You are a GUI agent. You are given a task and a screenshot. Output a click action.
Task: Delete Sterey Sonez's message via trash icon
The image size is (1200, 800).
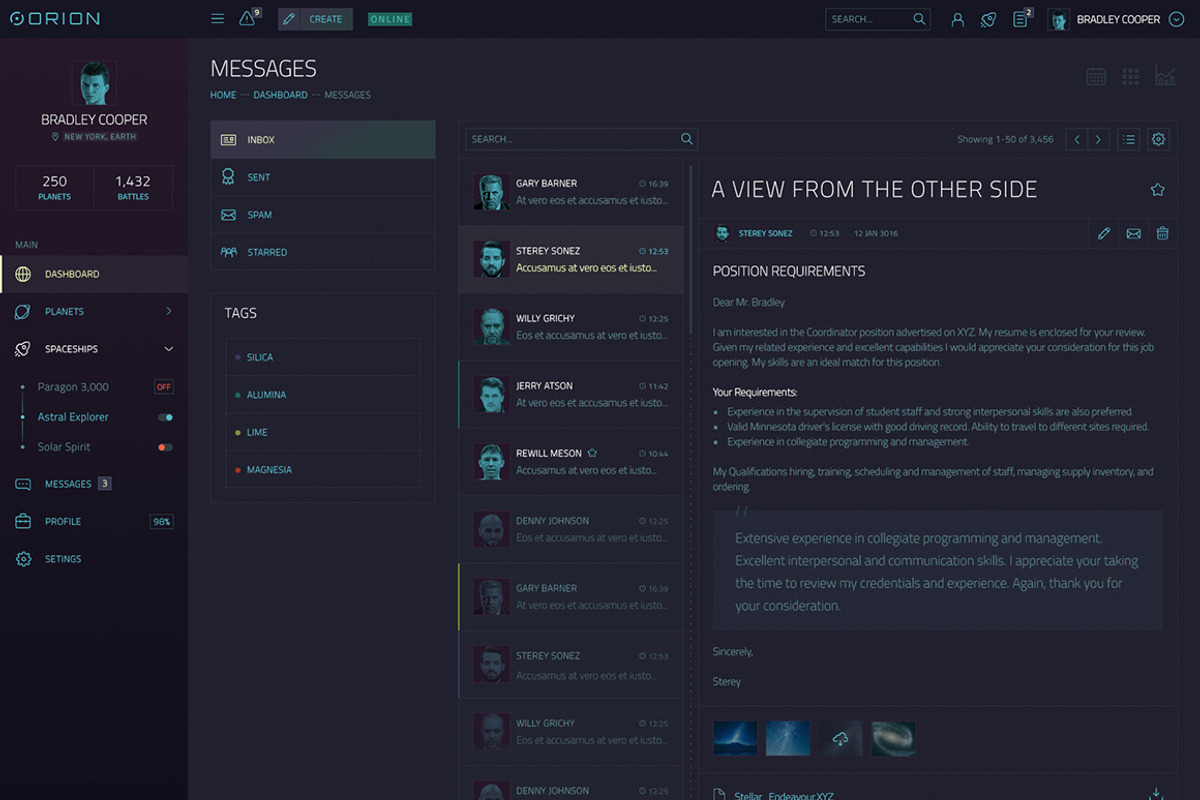coord(1162,233)
